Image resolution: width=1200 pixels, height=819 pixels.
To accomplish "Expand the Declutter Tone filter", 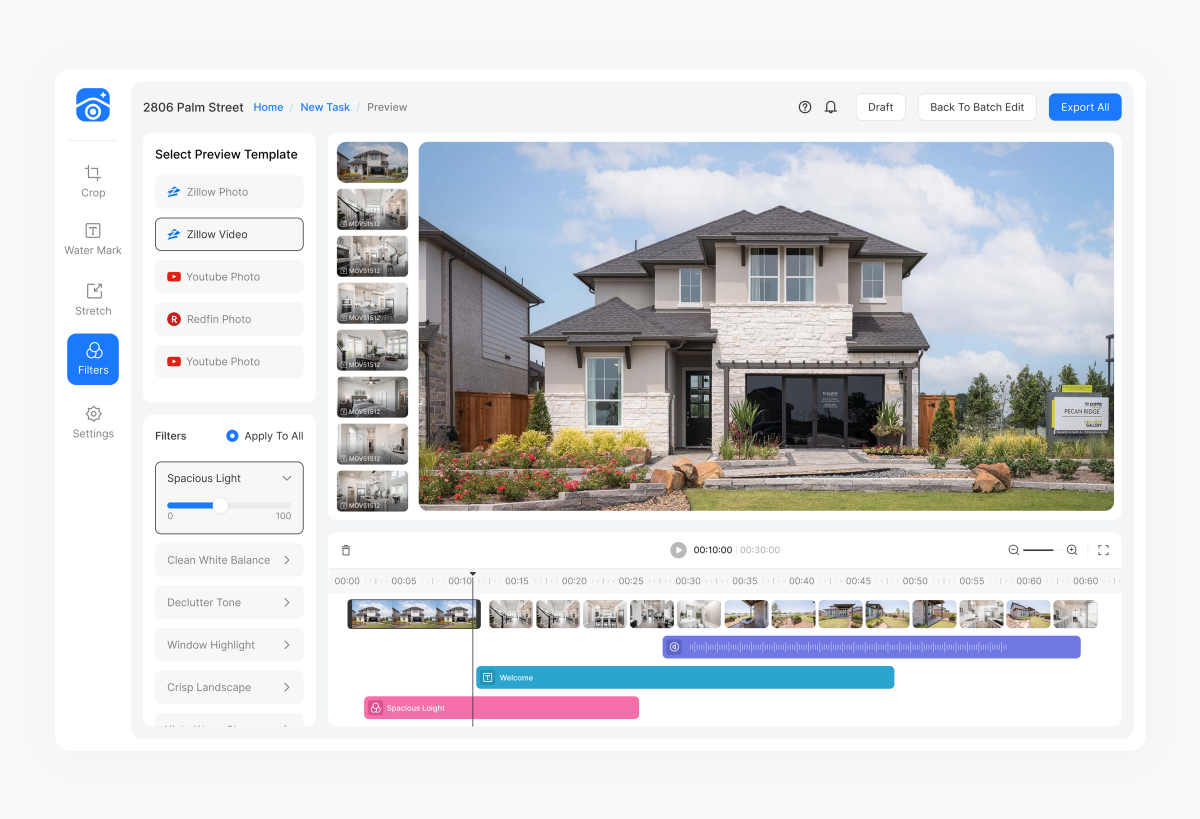I will (x=229, y=602).
